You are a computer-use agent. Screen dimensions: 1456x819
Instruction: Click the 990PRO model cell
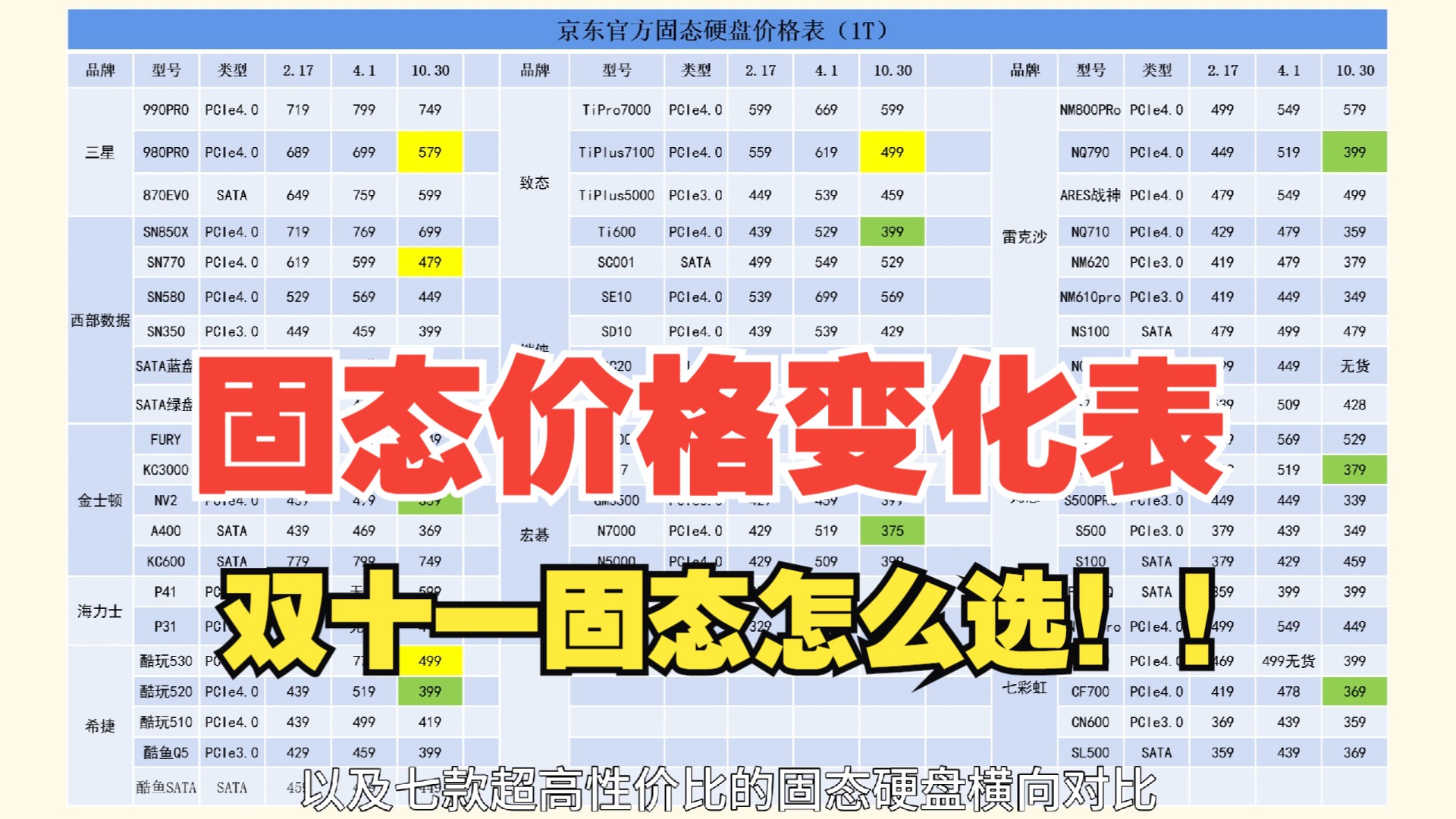pos(166,110)
